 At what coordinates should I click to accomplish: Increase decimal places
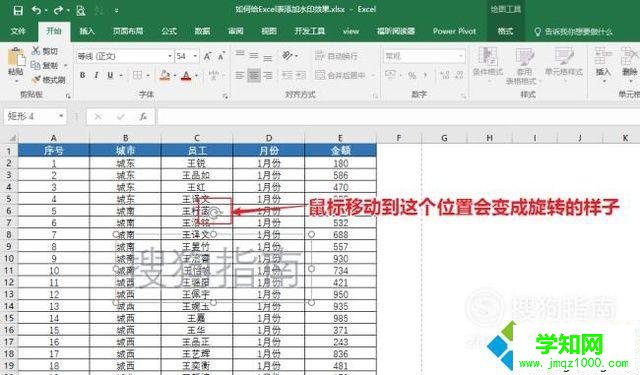[445, 75]
